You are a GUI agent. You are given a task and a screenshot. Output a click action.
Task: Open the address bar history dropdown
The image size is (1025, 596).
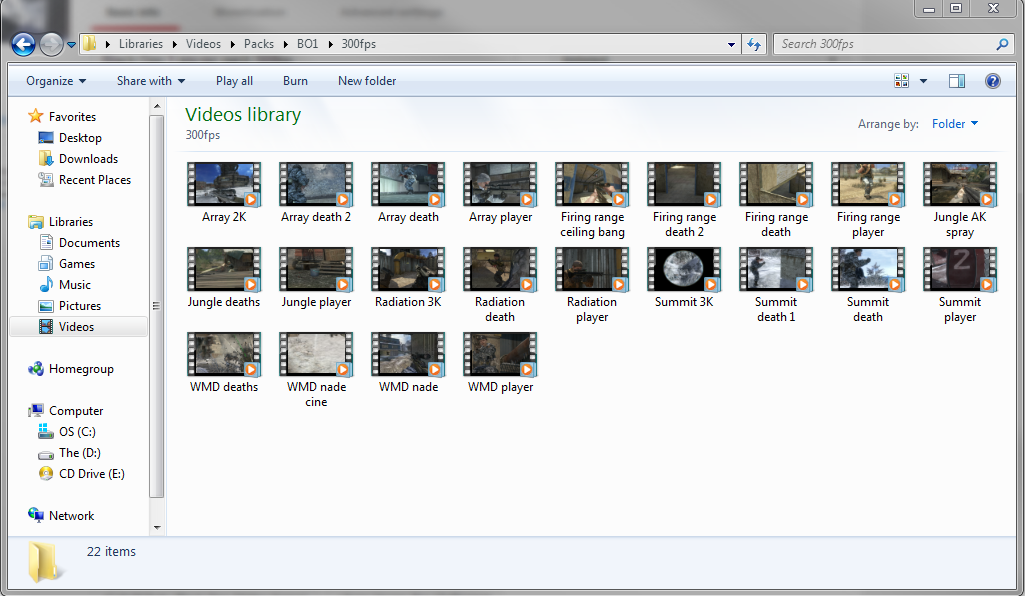731,44
